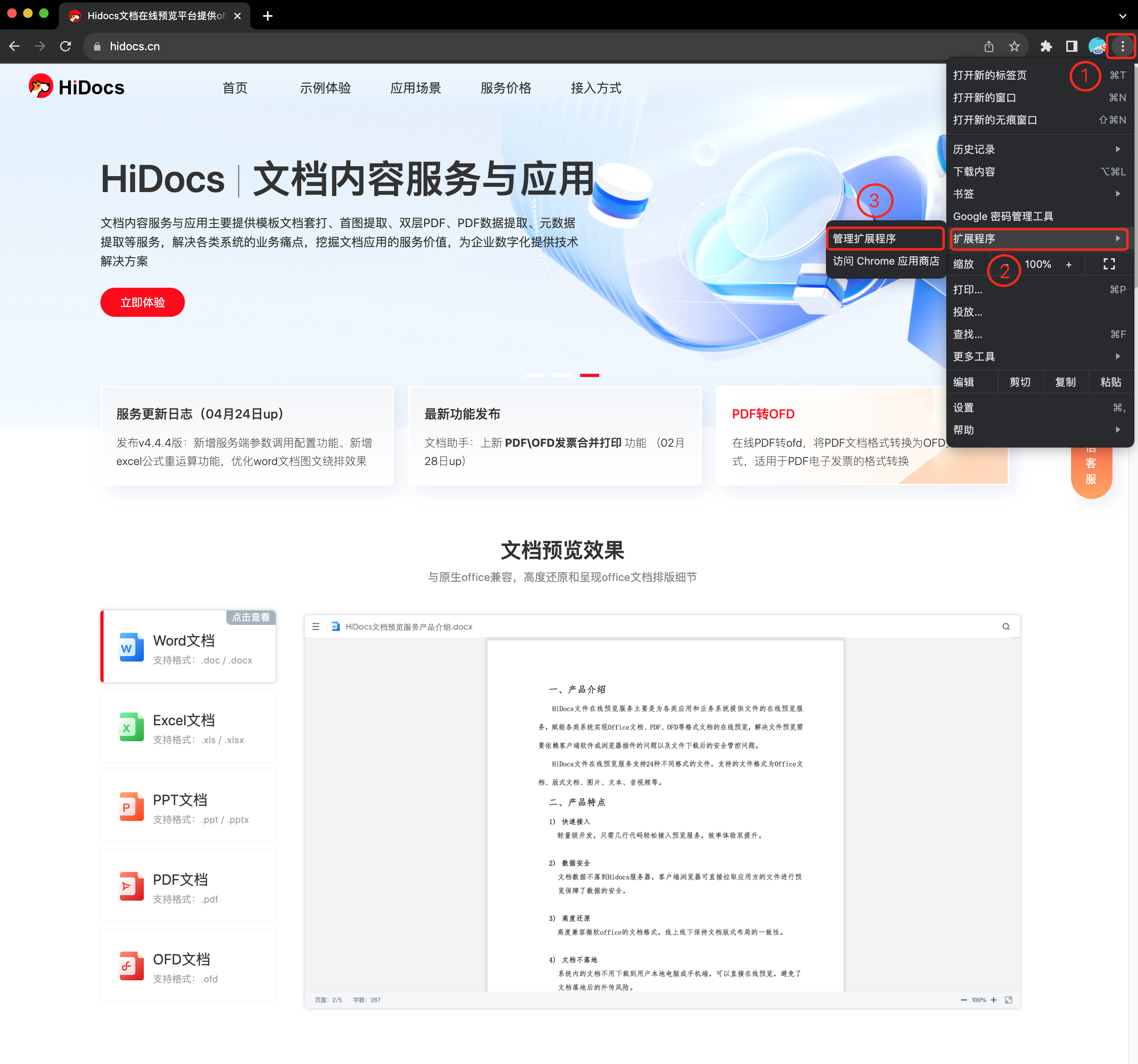The width and height of the screenshot is (1138, 1064).
Task: Reload the page with the refresh icon
Action: [66, 46]
